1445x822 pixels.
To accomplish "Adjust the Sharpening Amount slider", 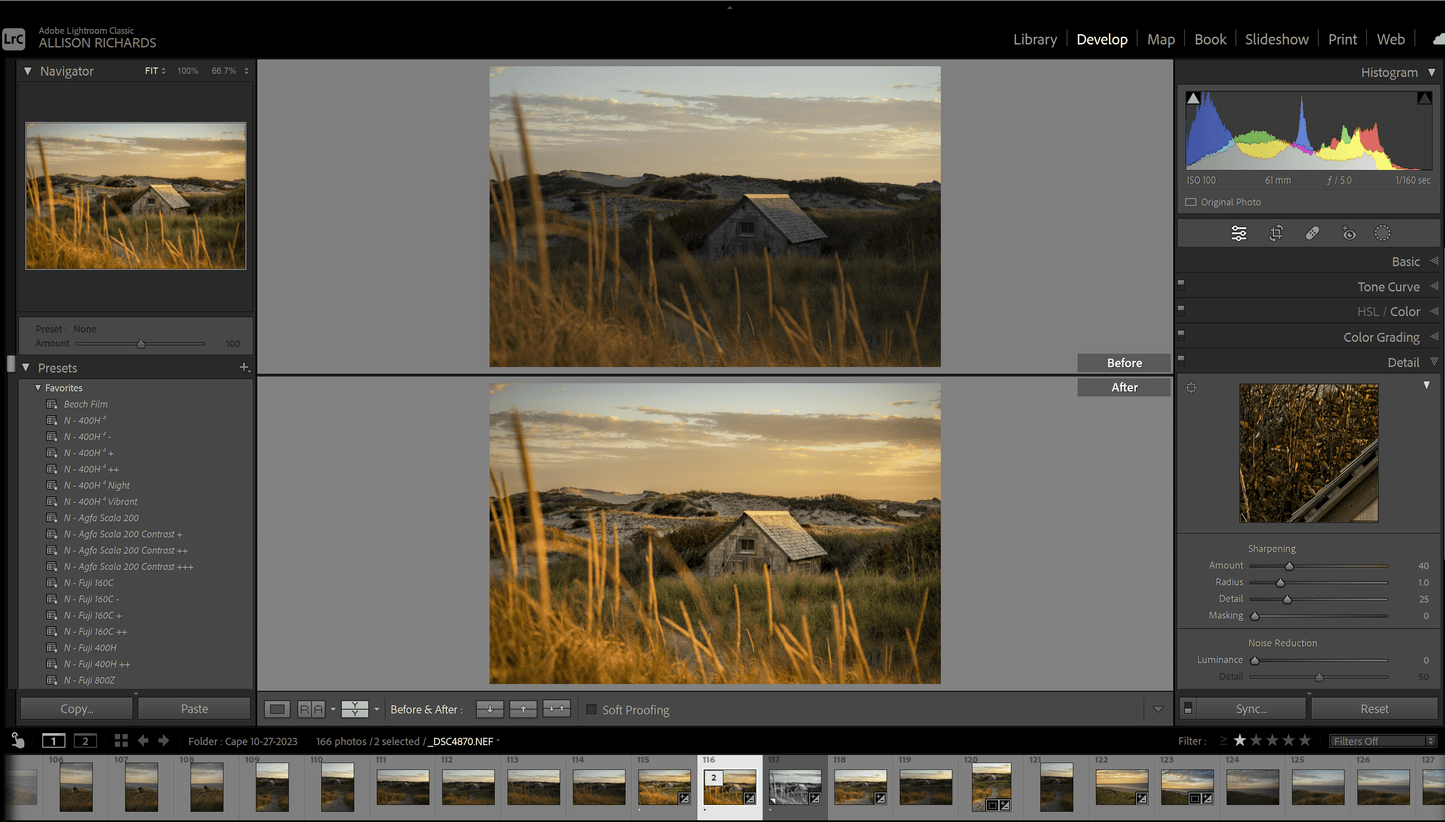I will 1289,566.
